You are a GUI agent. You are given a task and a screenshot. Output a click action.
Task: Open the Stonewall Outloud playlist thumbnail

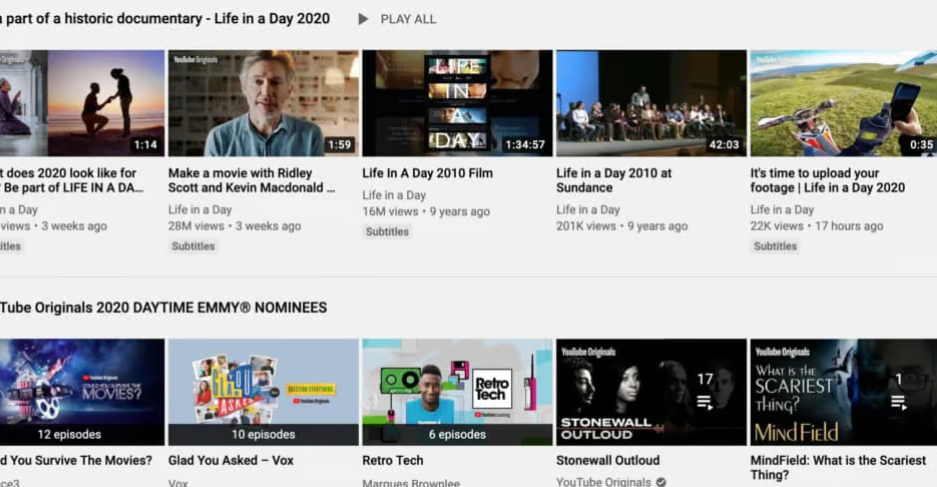(x=651, y=392)
